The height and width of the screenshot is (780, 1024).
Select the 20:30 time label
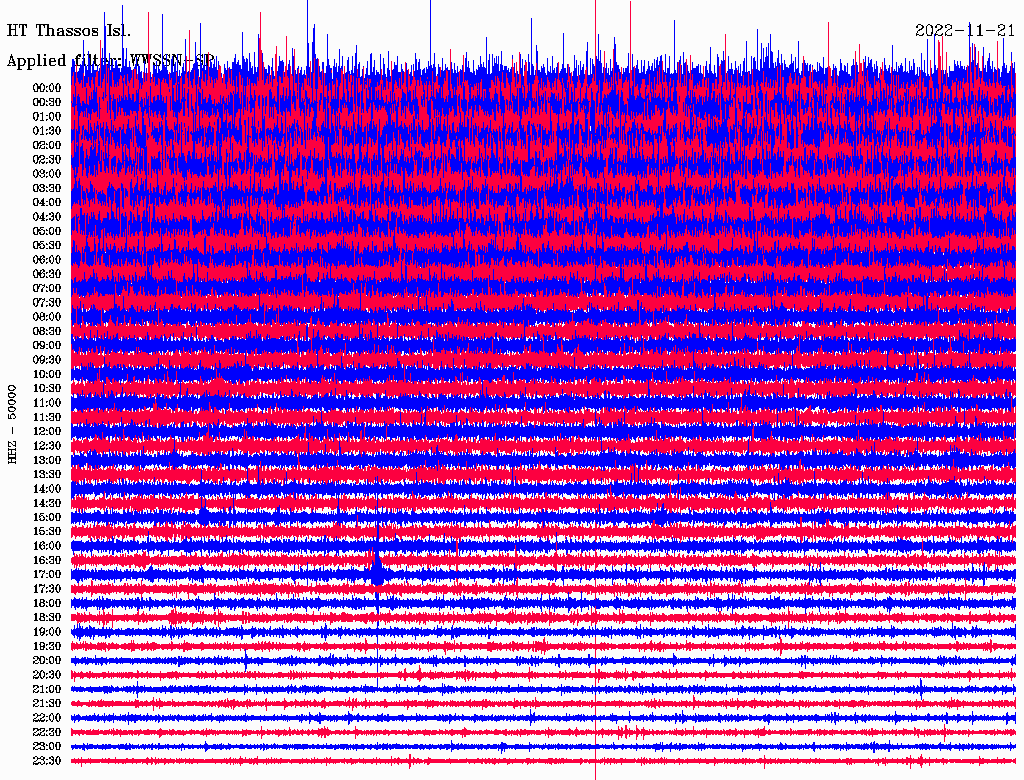pos(47,675)
